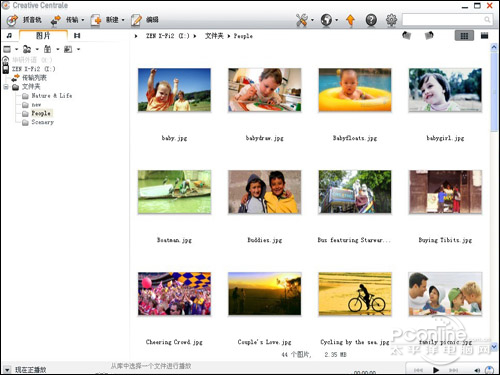Click the edit button in the toolbar
The height and width of the screenshot is (375, 500).
click(x=145, y=20)
